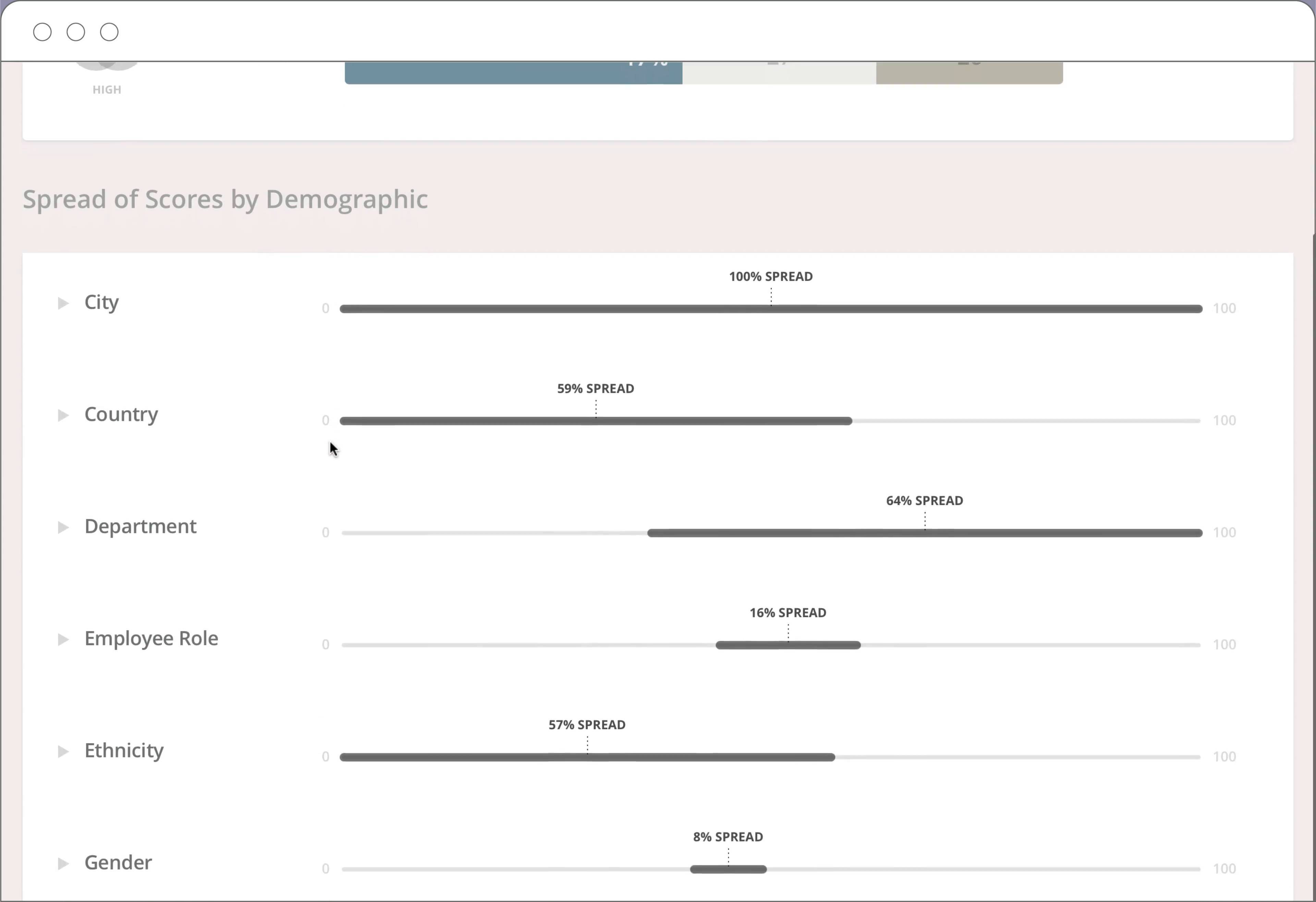This screenshot has width=1316, height=902.
Task: Click the "Ethnicity" text label
Action: tap(124, 750)
